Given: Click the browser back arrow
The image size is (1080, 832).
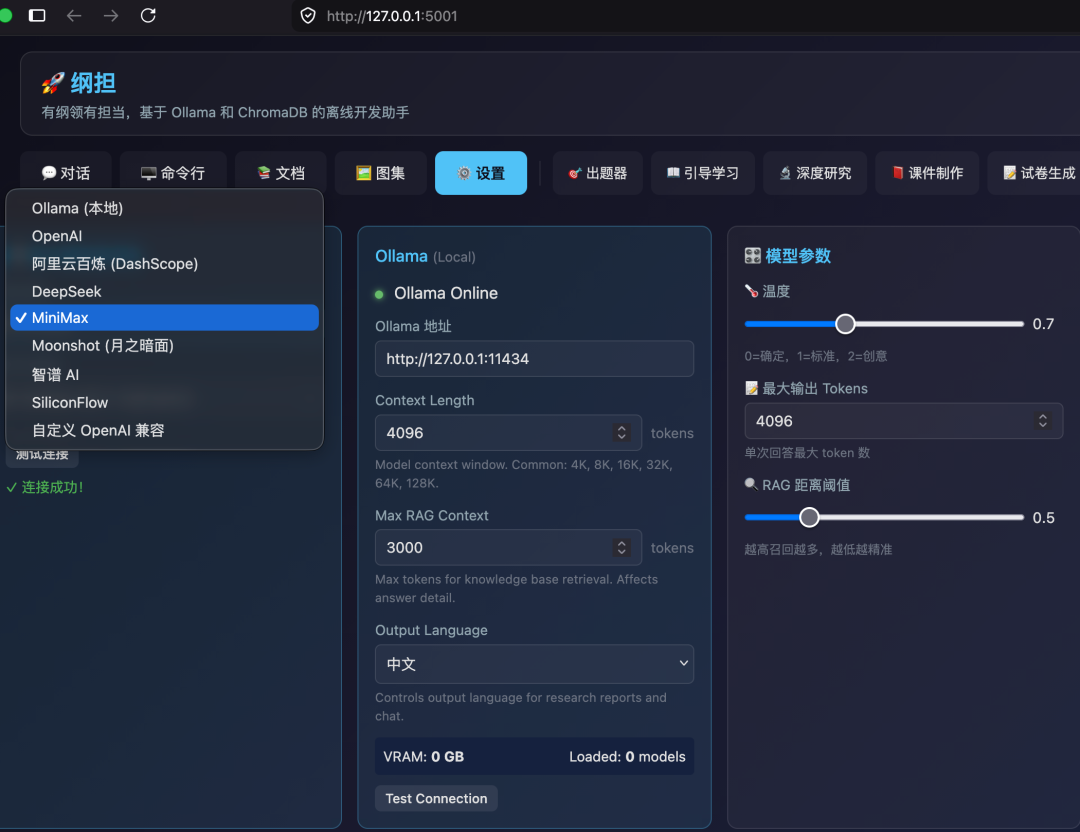Looking at the screenshot, I should click(74, 15).
